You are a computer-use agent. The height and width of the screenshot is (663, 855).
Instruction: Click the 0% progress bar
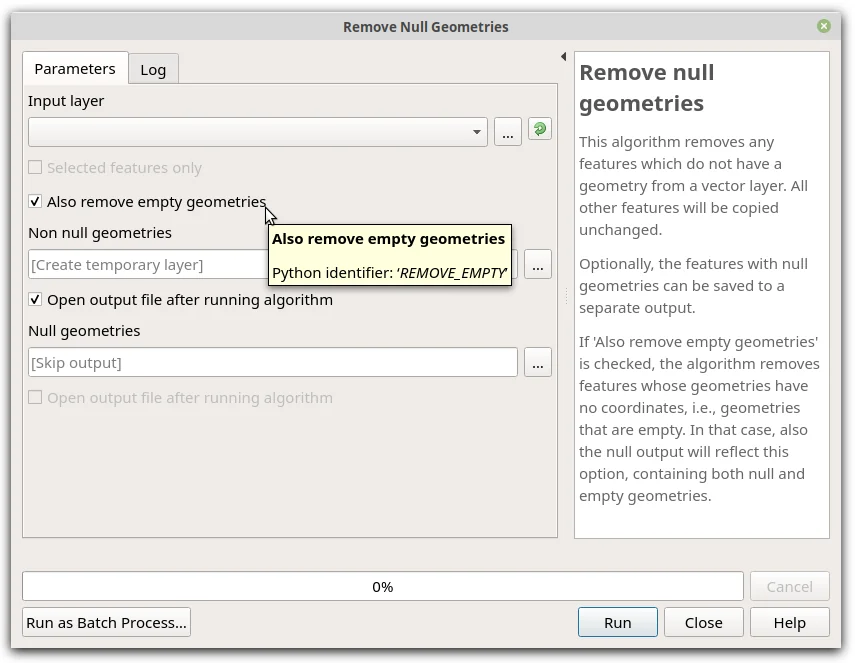382,587
